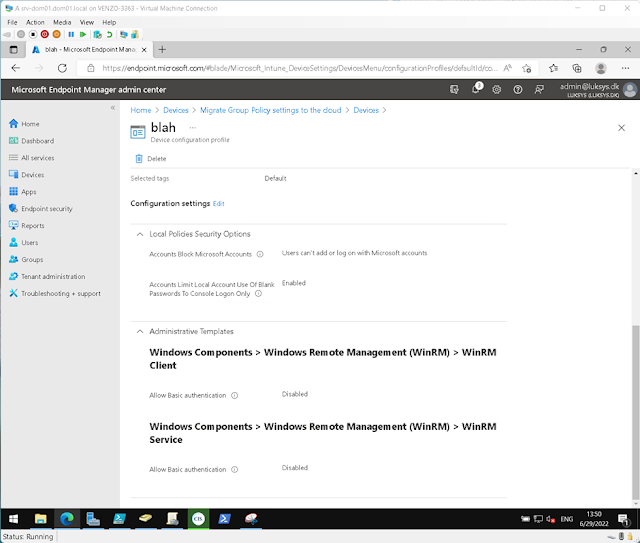Screen dimensions: 640x543
Task: Click scroll up arrow of page
Action: pyautogui.click(x=636, y=173)
